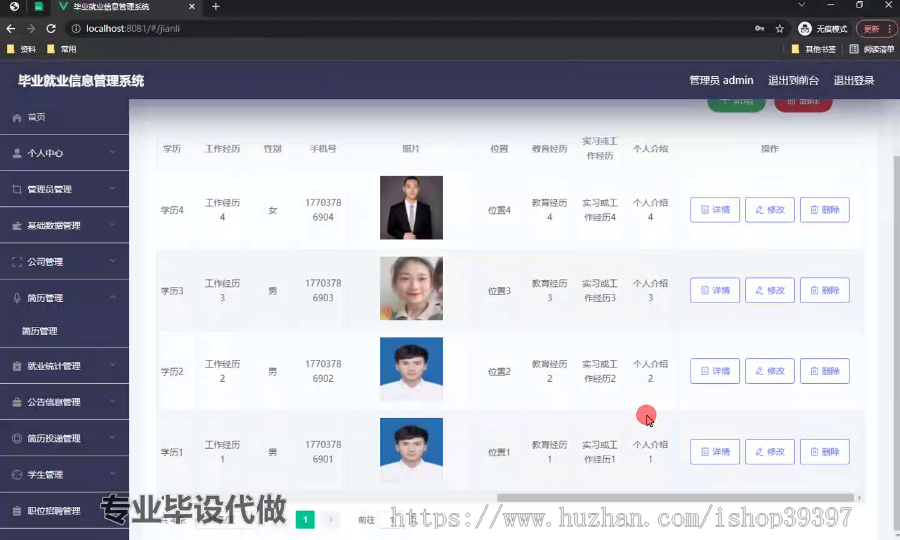Click 删除 for the 学历2 row

point(825,371)
